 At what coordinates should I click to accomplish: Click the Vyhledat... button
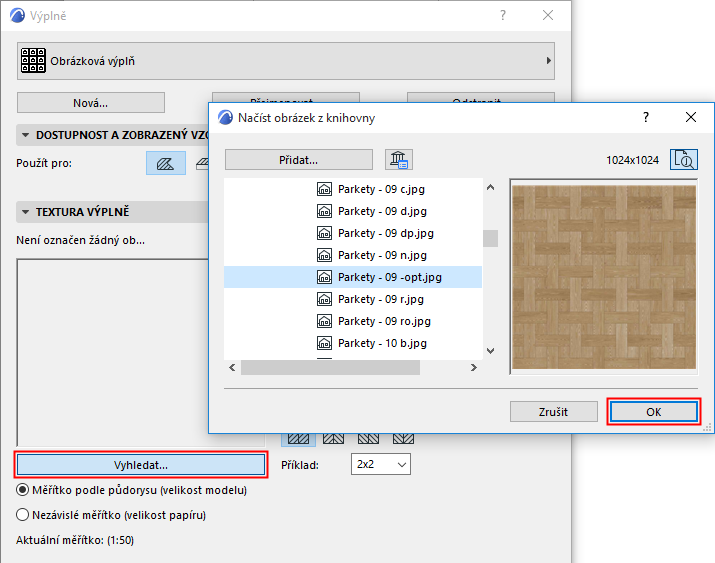(x=141, y=465)
